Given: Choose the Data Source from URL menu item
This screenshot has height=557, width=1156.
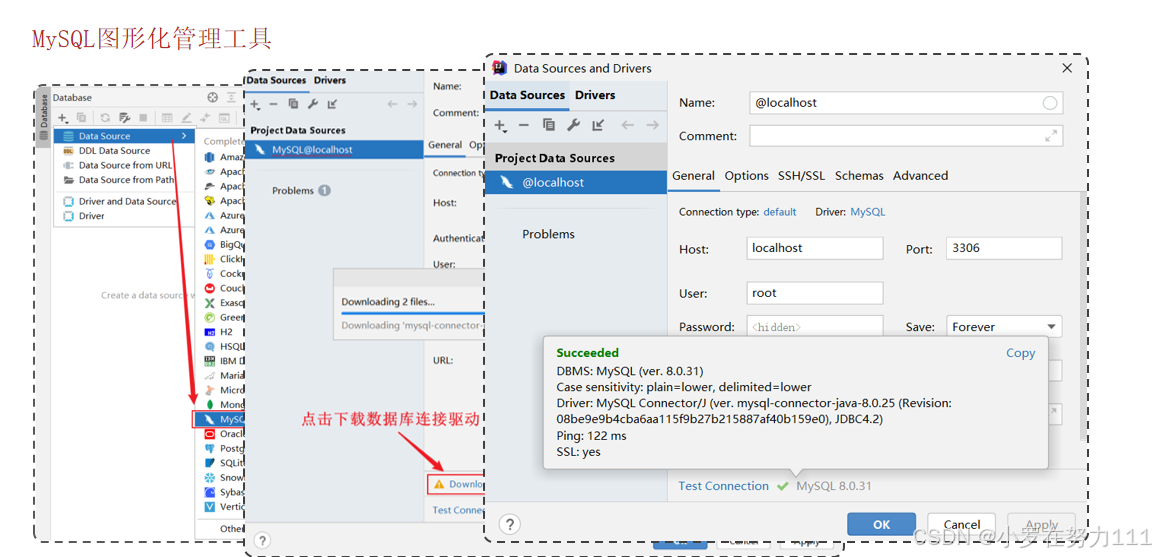Looking at the screenshot, I should click(x=125, y=165).
